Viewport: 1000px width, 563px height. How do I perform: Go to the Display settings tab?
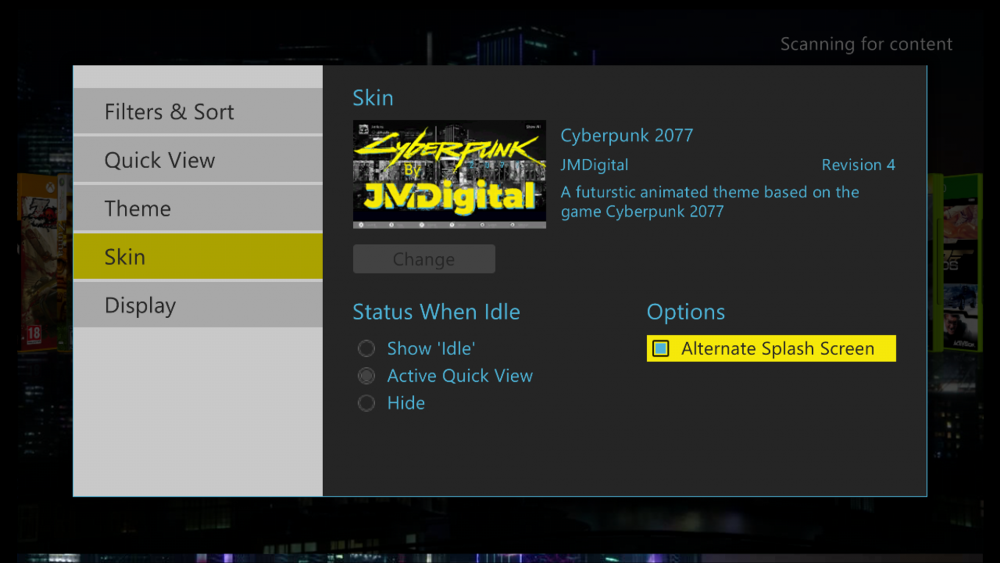[198, 305]
